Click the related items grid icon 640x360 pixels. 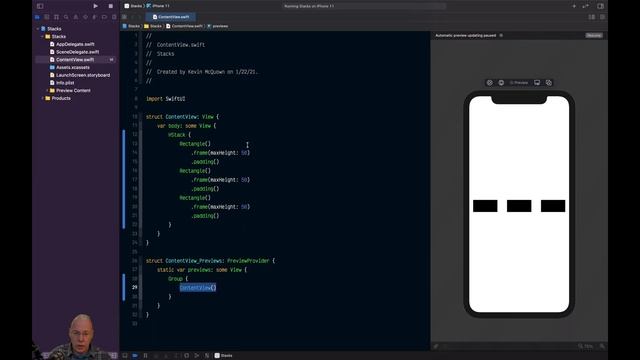pyautogui.click(x=124, y=17)
